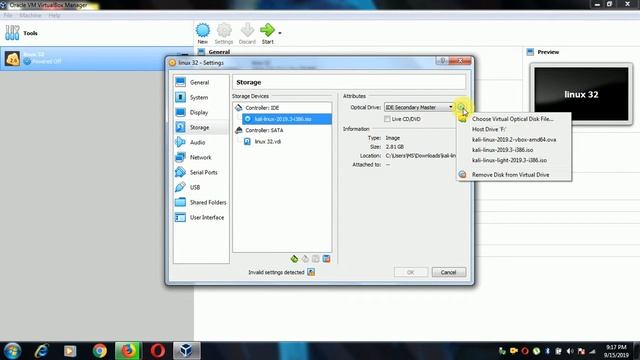Open Firefox from the taskbar

[x=128, y=351]
